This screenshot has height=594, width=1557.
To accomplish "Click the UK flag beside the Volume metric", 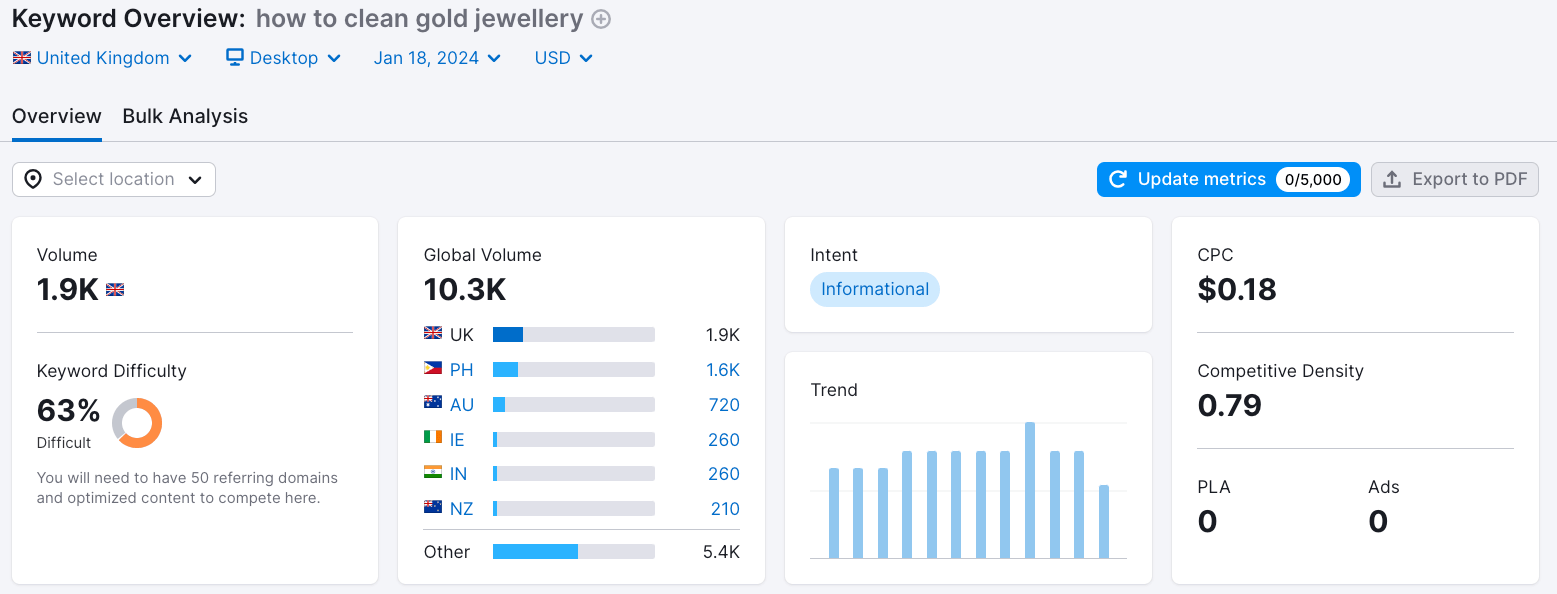I will (x=115, y=289).
